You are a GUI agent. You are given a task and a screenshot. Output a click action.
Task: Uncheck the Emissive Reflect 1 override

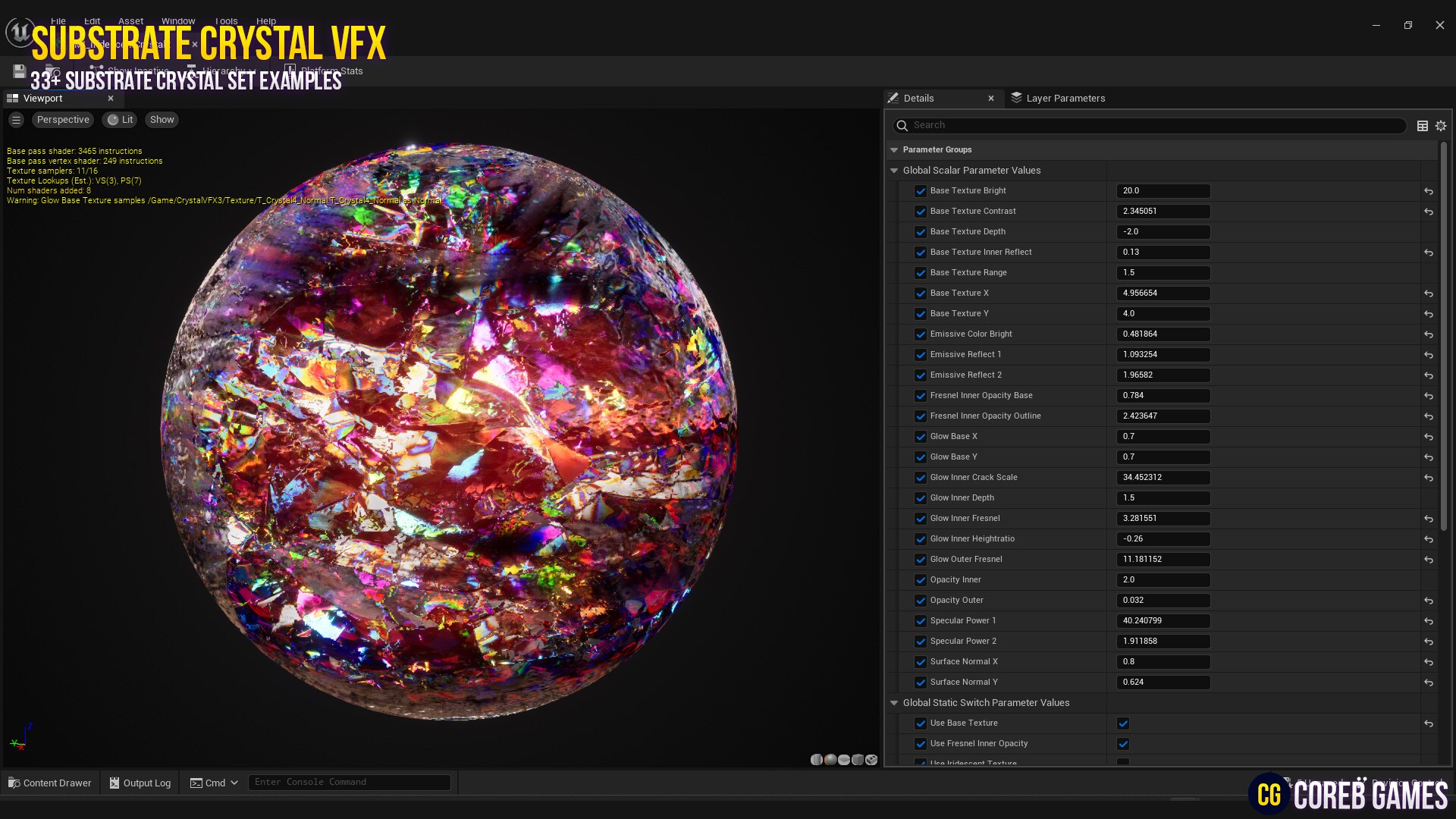pos(921,354)
